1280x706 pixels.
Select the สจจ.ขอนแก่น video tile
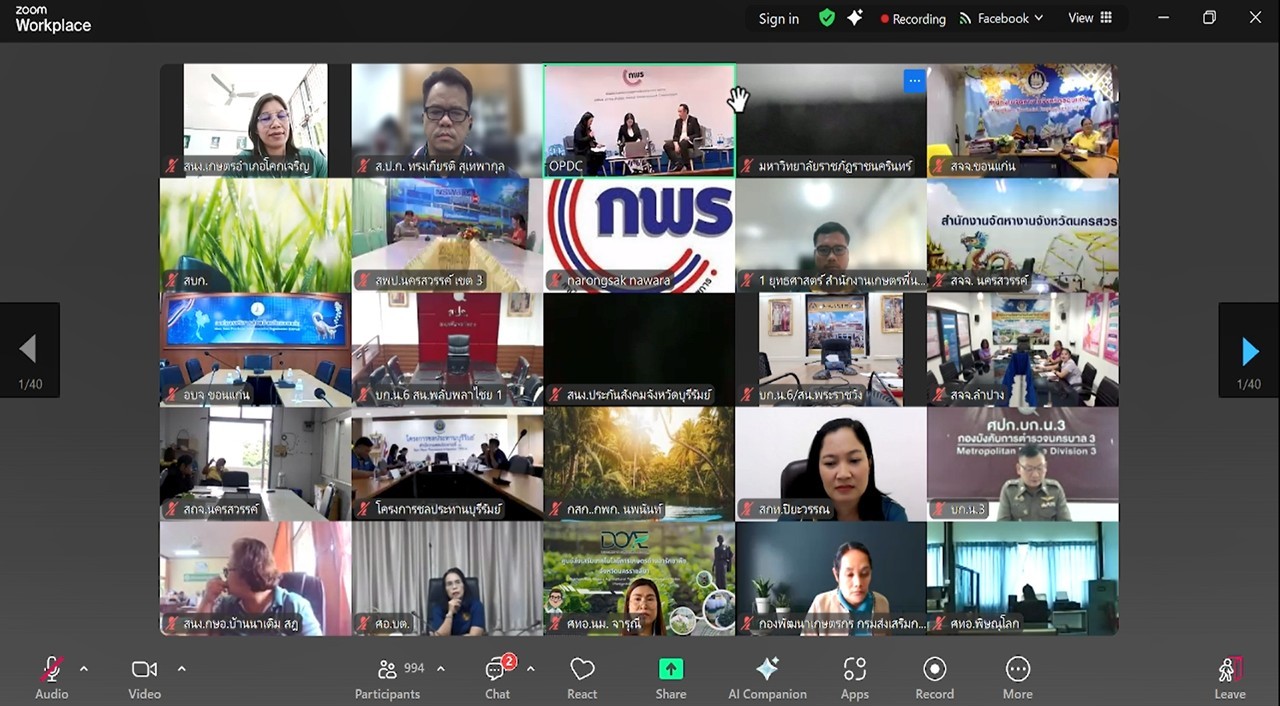(x=1022, y=121)
